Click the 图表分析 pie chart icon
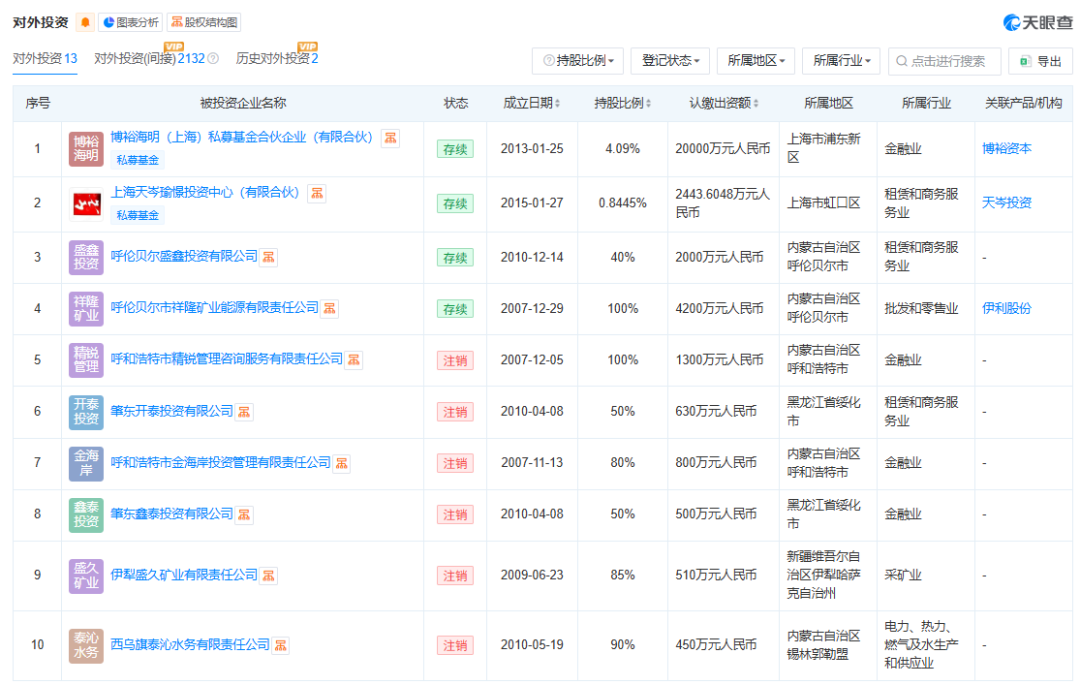 [x=108, y=20]
